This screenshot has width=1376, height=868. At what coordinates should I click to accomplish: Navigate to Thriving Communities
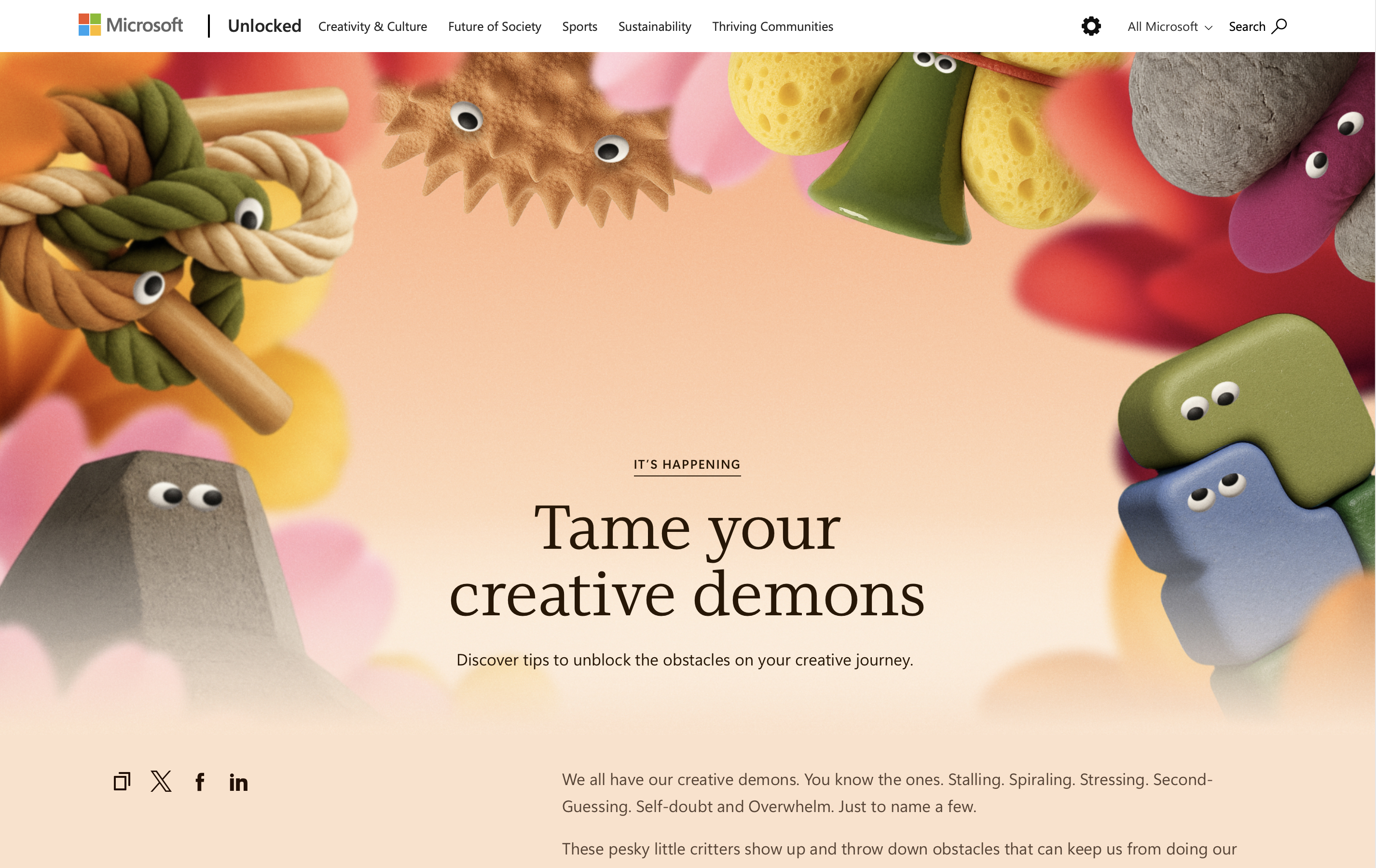772,26
